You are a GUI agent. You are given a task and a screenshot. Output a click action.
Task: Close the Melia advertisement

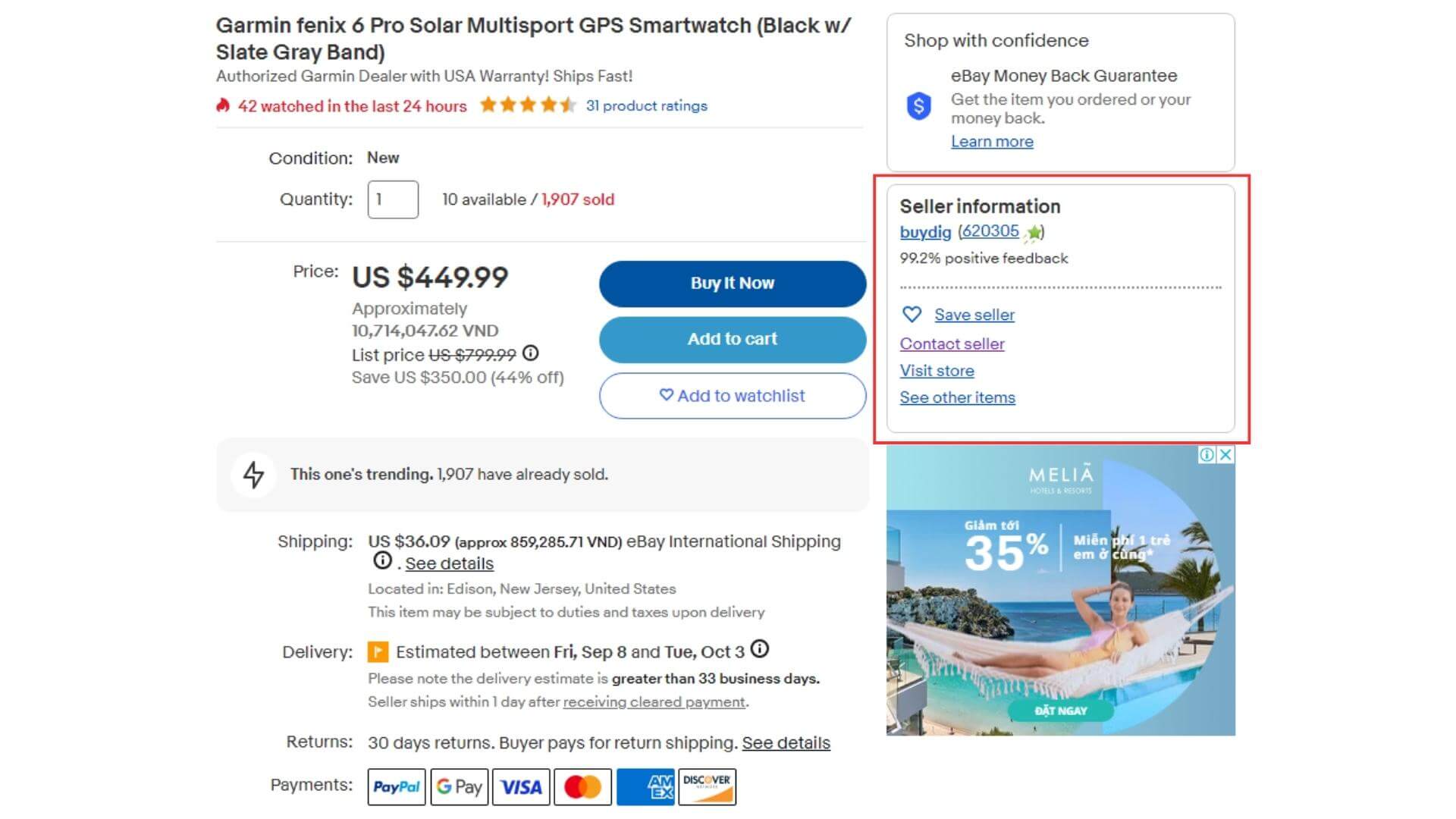pyautogui.click(x=1225, y=454)
